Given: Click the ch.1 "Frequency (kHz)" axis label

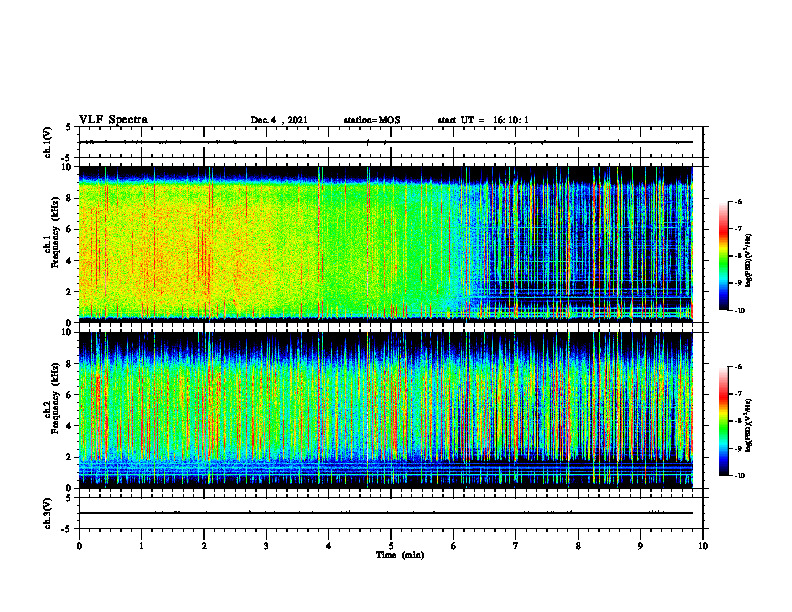Looking at the screenshot, I should pos(55,233).
